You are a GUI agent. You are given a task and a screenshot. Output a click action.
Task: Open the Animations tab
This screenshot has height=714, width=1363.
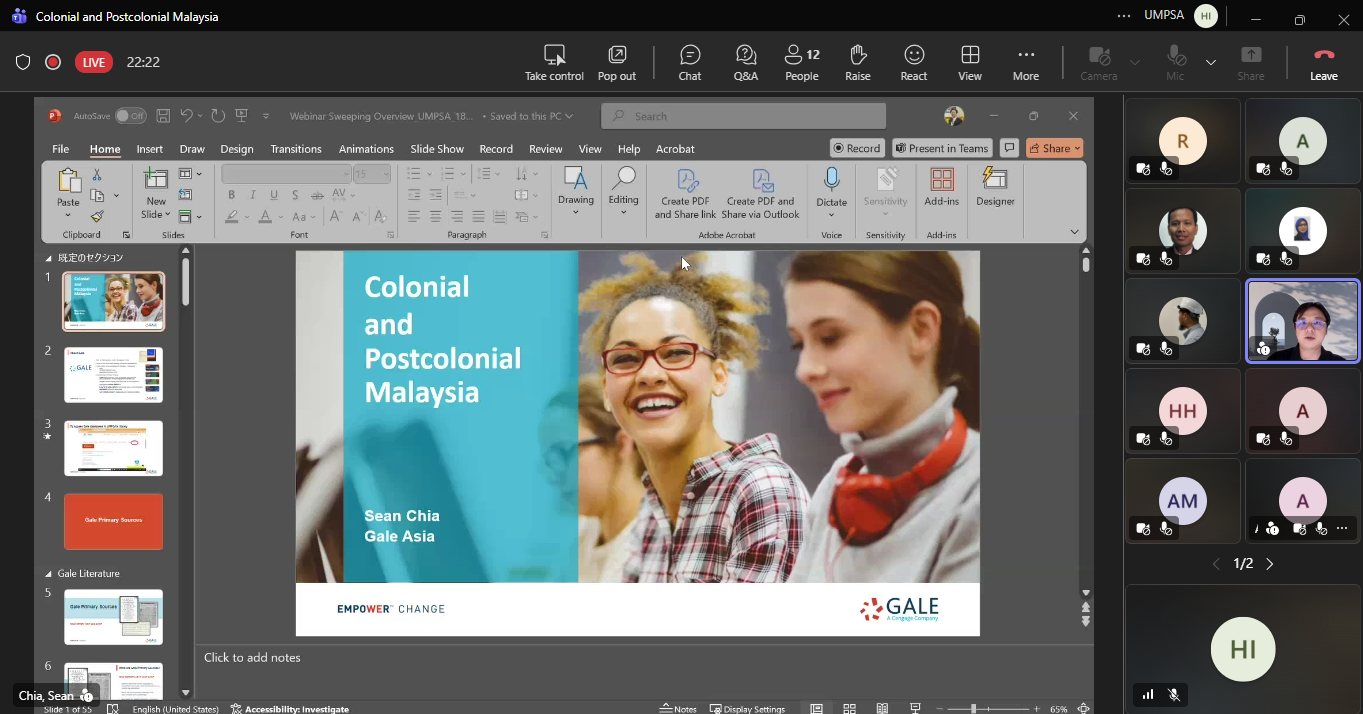pyautogui.click(x=366, y=149)
